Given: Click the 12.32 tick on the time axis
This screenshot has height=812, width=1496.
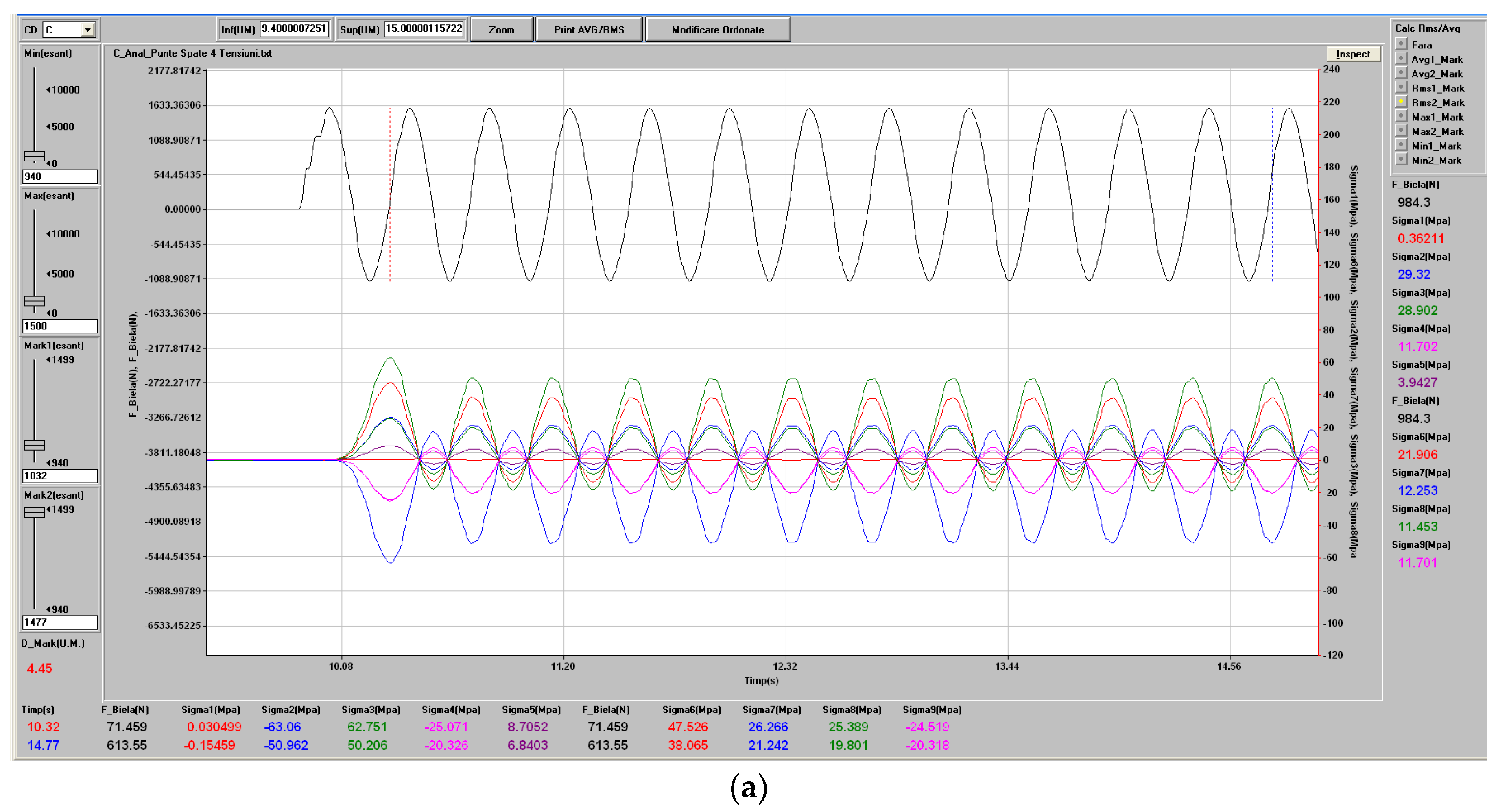Looking at the screenshot, I should (x=784, y=666).
